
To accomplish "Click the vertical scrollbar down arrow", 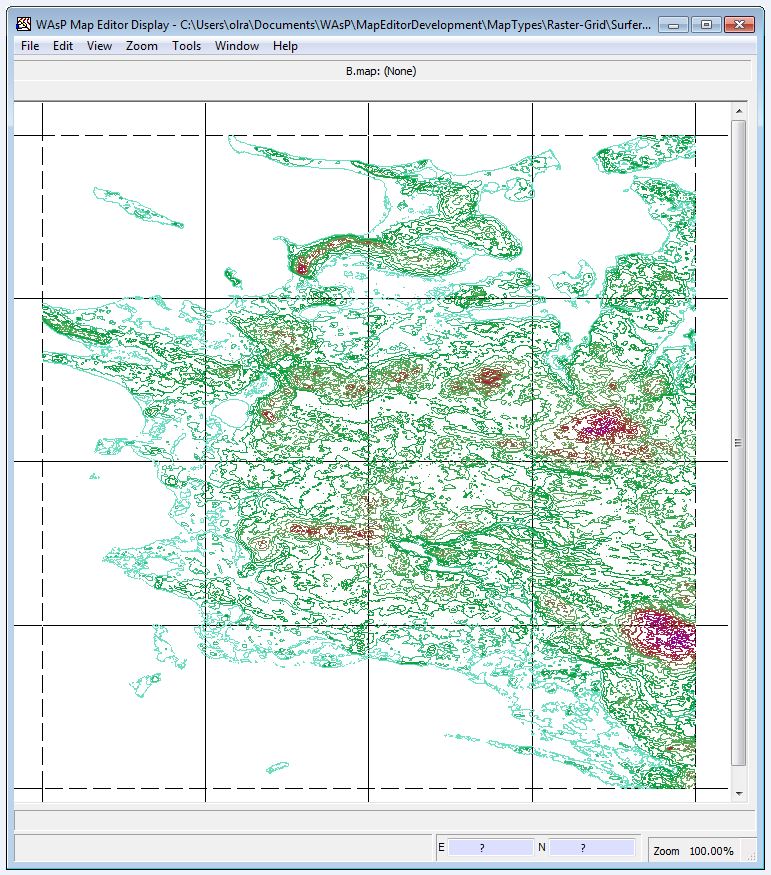I will (x=739, y=794).
